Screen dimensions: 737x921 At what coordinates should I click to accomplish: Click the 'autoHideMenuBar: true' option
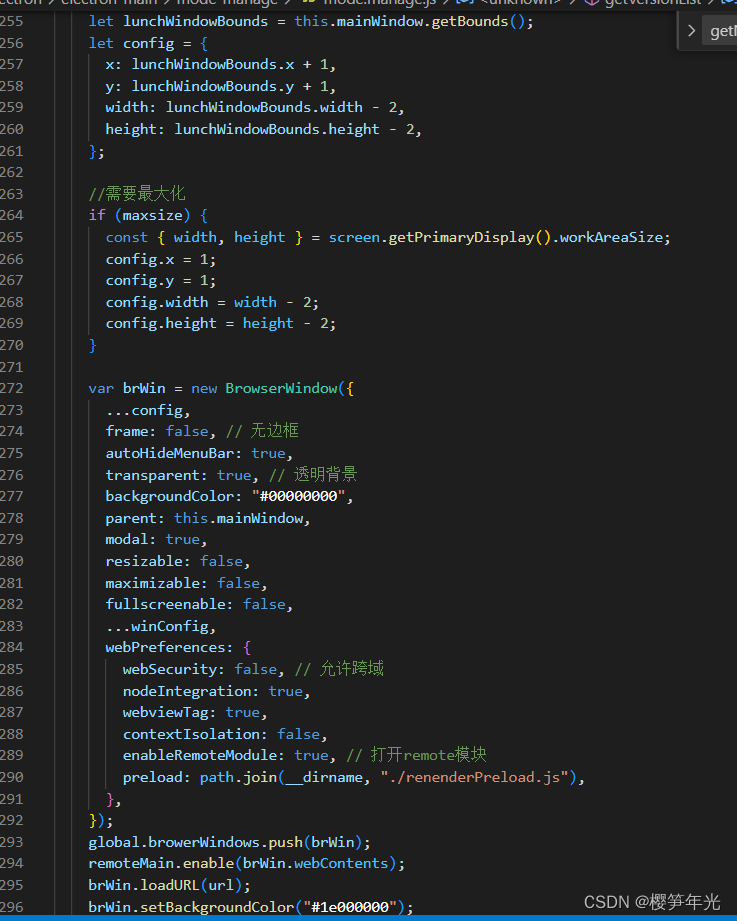pyautogui.click(x=195, y=453)
